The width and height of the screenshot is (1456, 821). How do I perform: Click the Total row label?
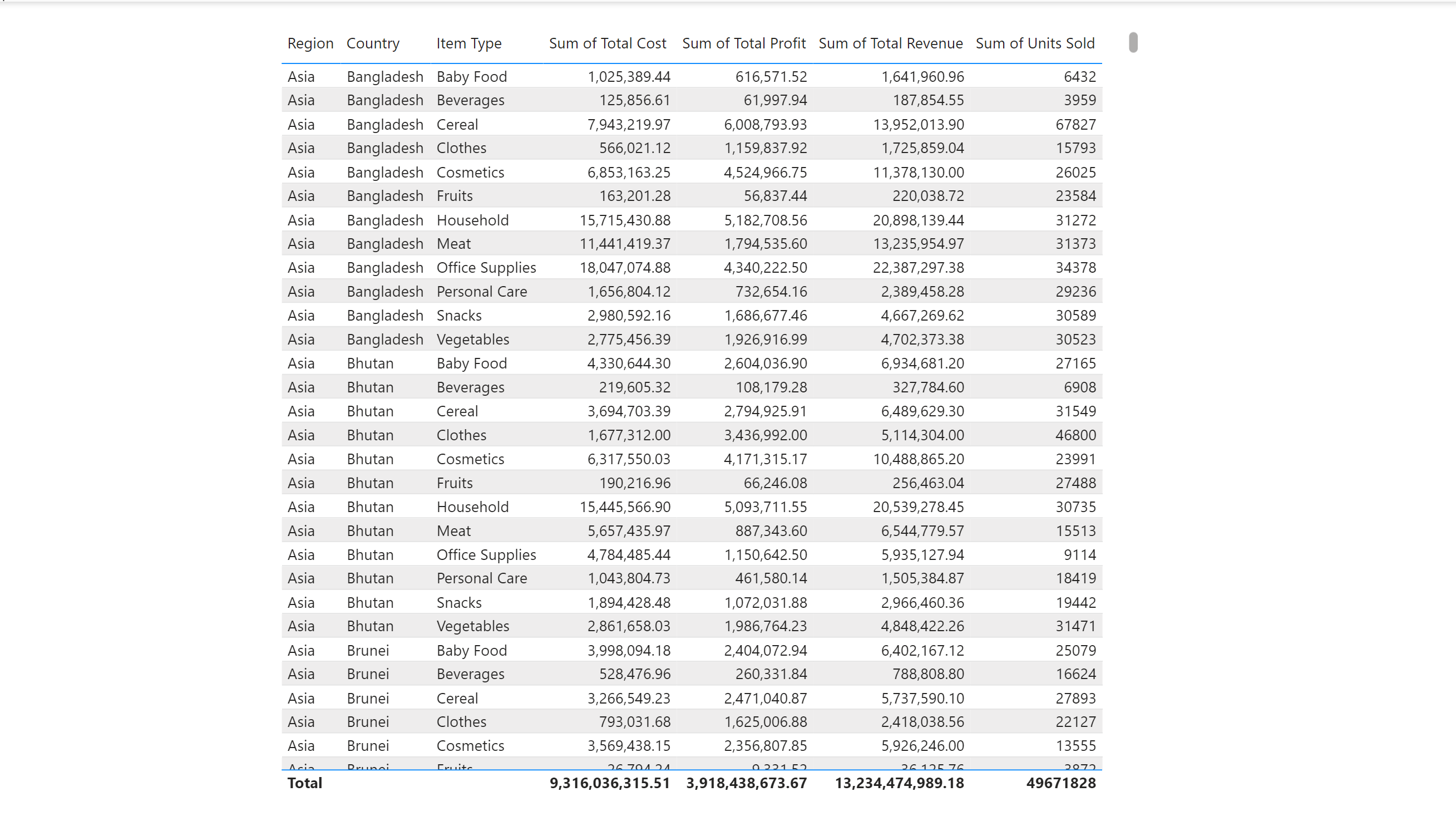[305, 783]
